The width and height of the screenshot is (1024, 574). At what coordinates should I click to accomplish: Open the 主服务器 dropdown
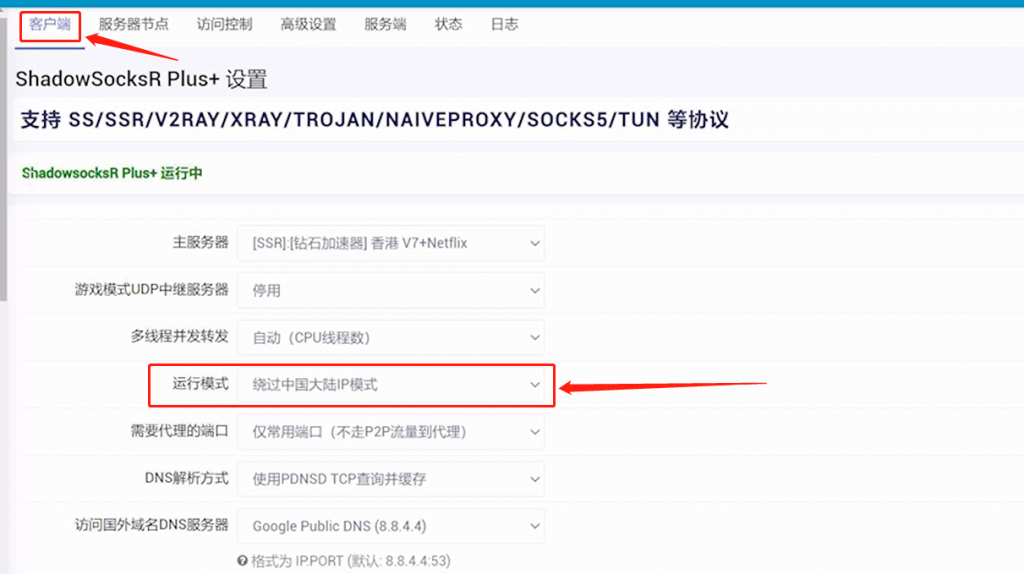pyautogui.click(x=391, y=243)
